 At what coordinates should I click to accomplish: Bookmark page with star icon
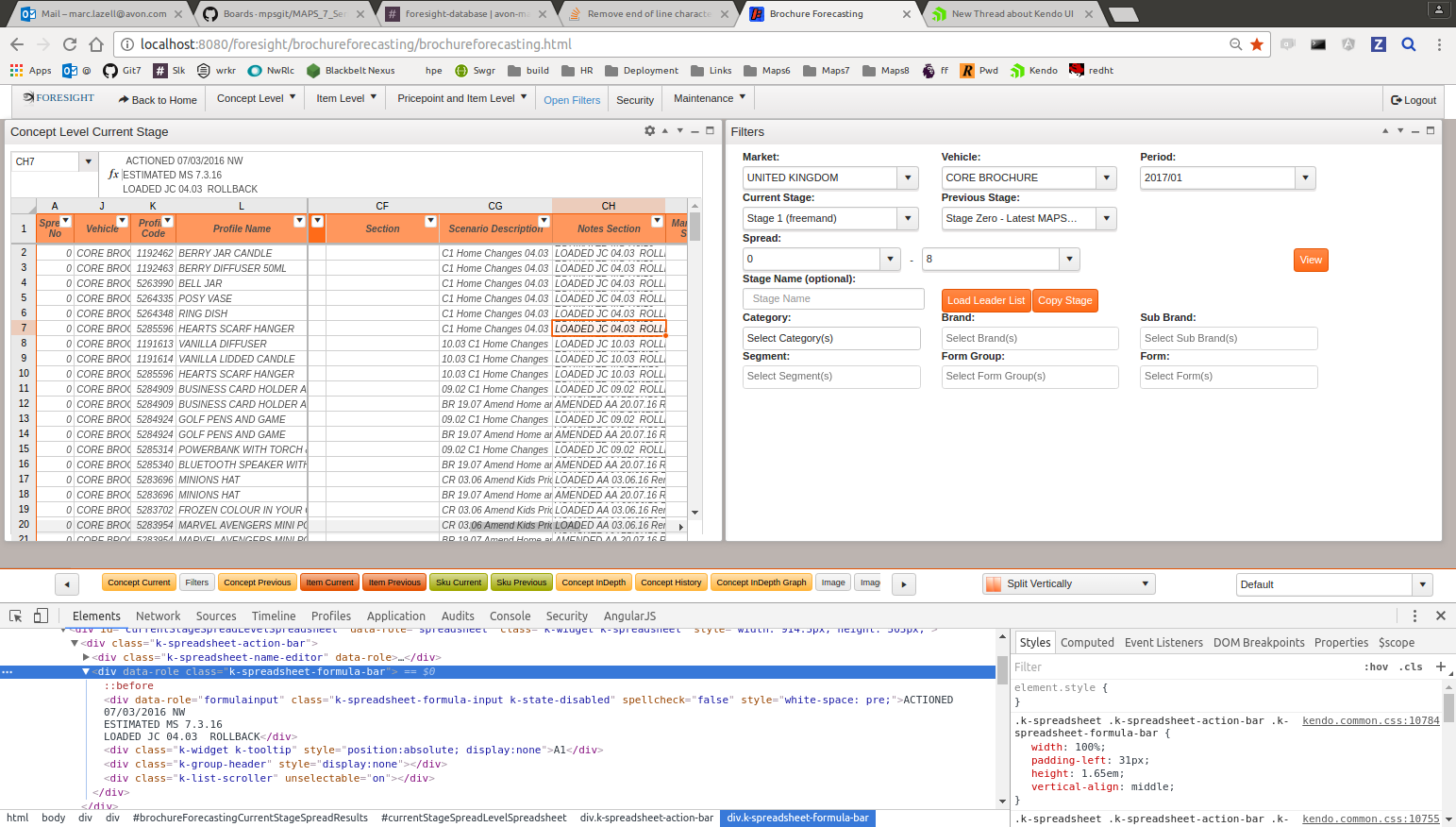click(x=1257, y=44)
